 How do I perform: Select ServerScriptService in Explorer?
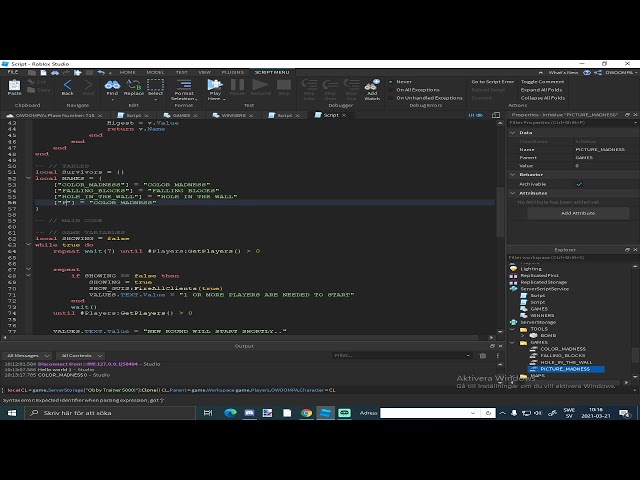(544, 289)
